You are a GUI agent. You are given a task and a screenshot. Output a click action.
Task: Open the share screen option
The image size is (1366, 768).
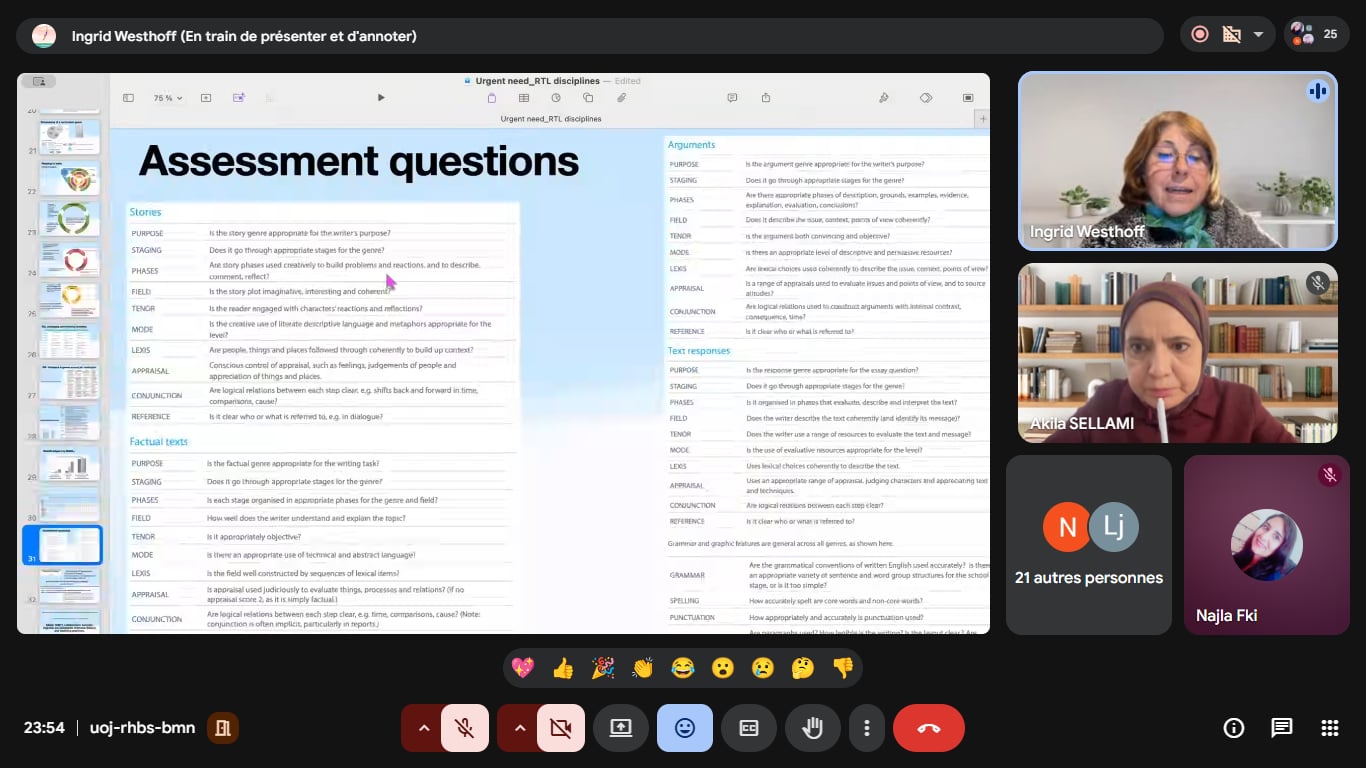click(x=621, y=728)
